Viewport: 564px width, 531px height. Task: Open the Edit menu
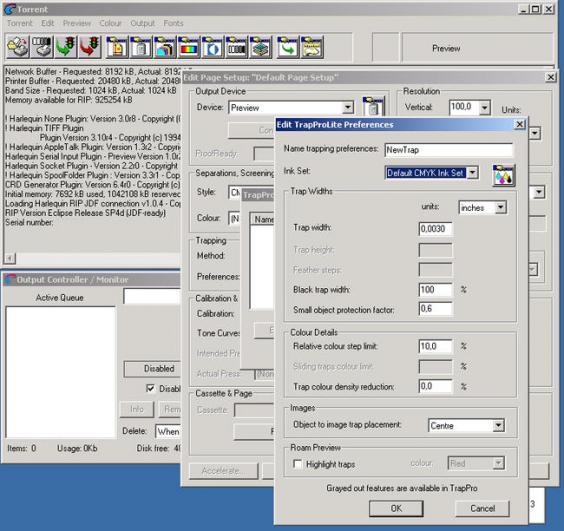[x=47, y=23]
